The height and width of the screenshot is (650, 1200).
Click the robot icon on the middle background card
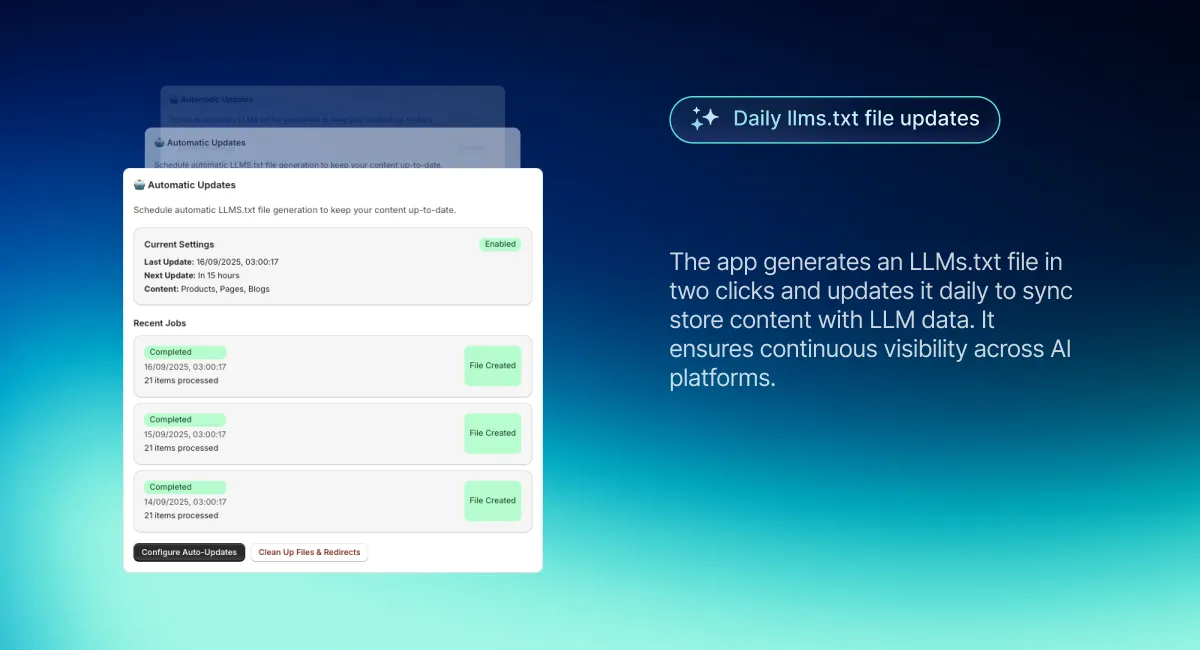tap(160, 143)
